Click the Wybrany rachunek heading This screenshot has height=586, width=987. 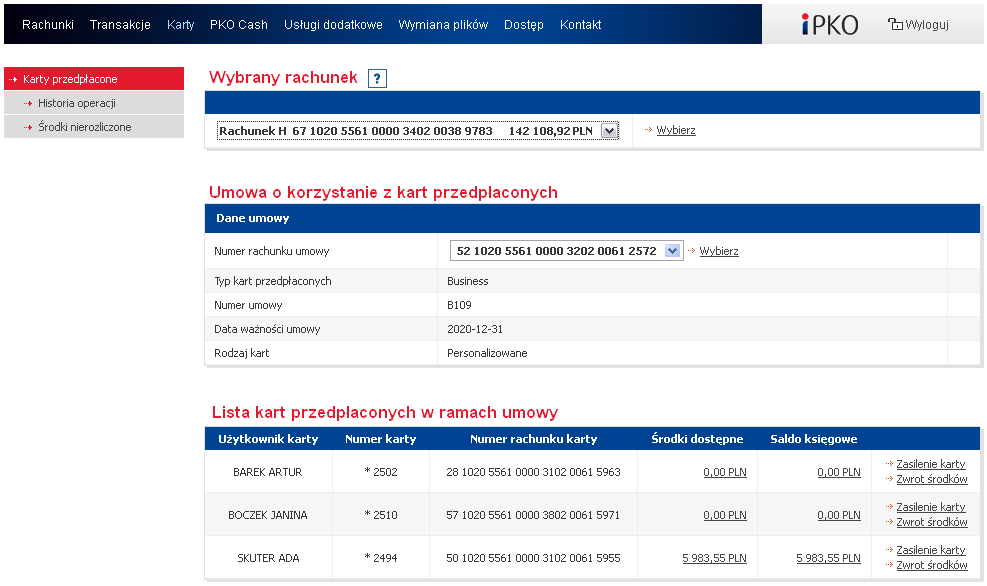(283, 77)
